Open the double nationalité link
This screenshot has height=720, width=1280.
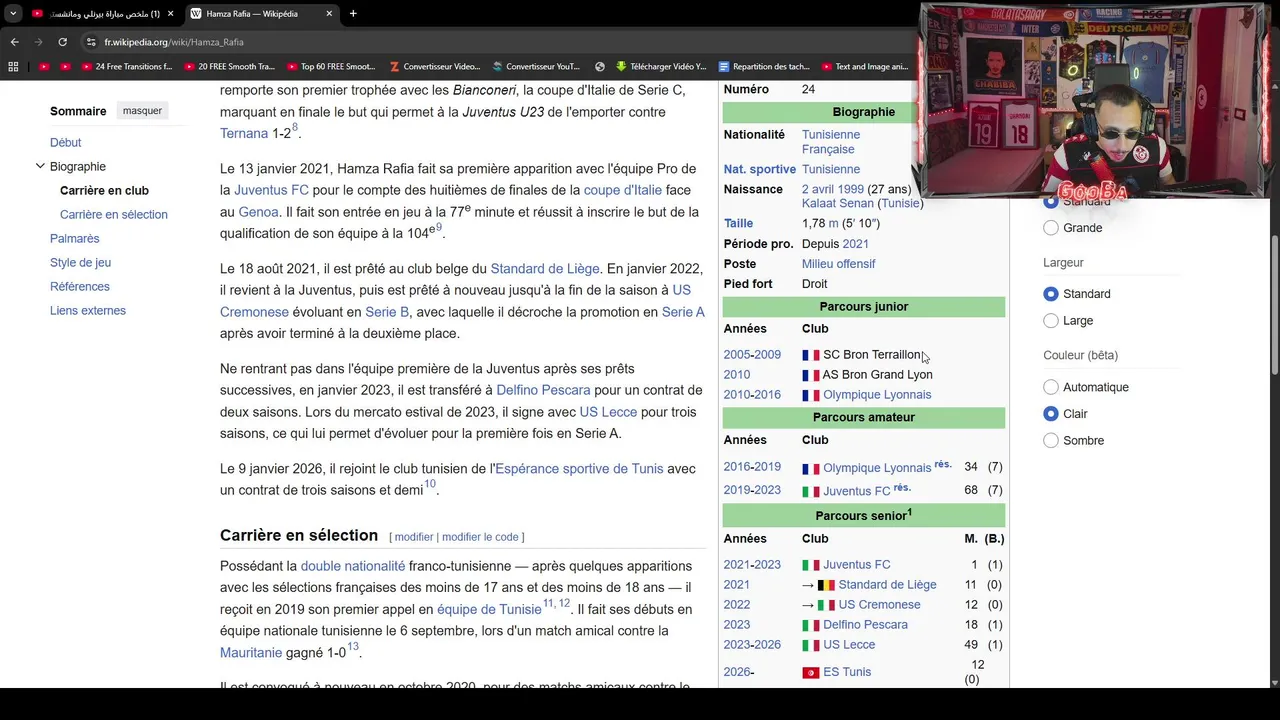353,566
